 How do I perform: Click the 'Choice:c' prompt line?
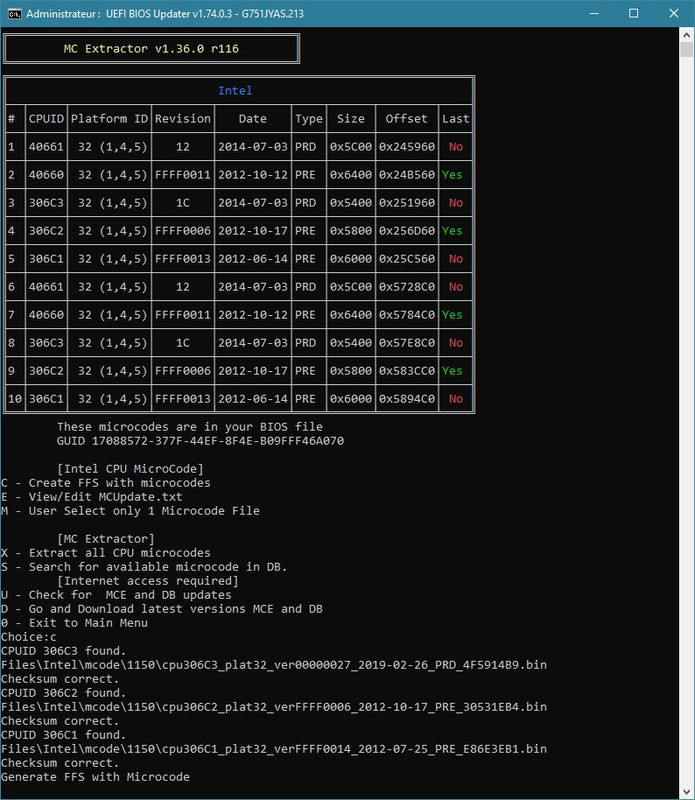(x=29, y=637)
